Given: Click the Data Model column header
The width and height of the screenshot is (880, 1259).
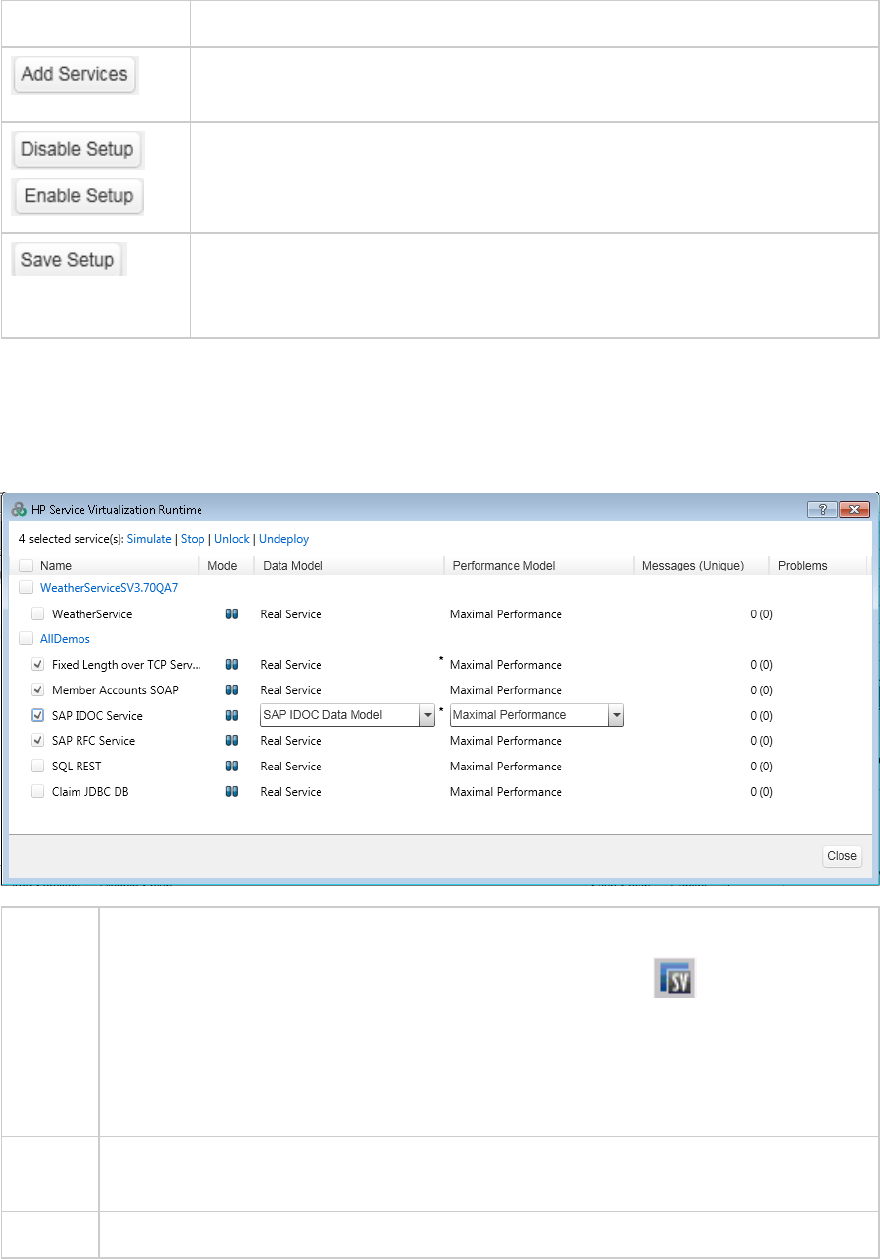Looking at the screenshot, I should pos(292,565).
